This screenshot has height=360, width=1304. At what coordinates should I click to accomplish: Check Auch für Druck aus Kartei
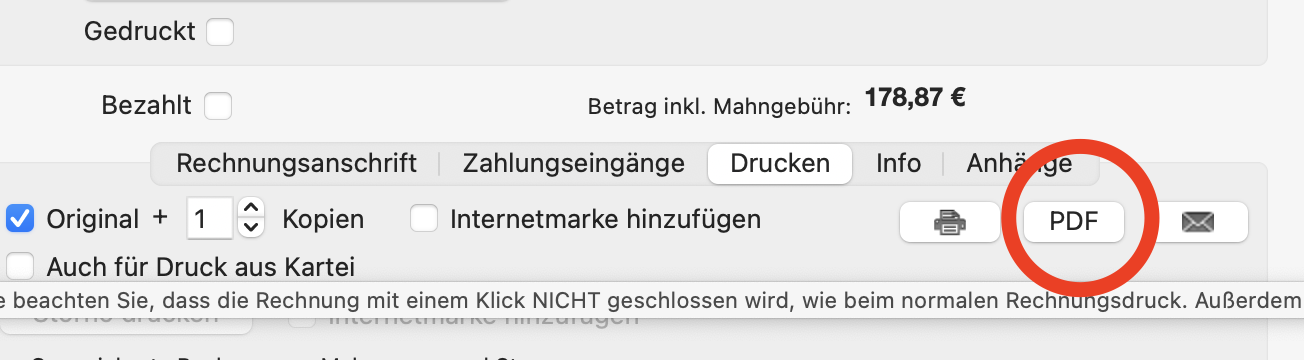tap(21, 266)
